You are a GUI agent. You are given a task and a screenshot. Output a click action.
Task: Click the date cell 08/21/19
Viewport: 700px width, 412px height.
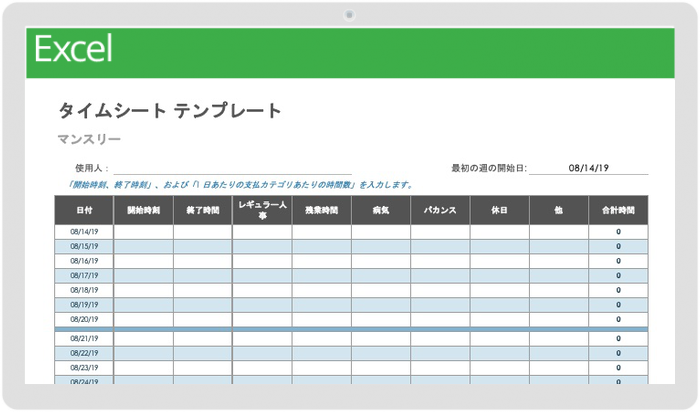coord(84,338)
